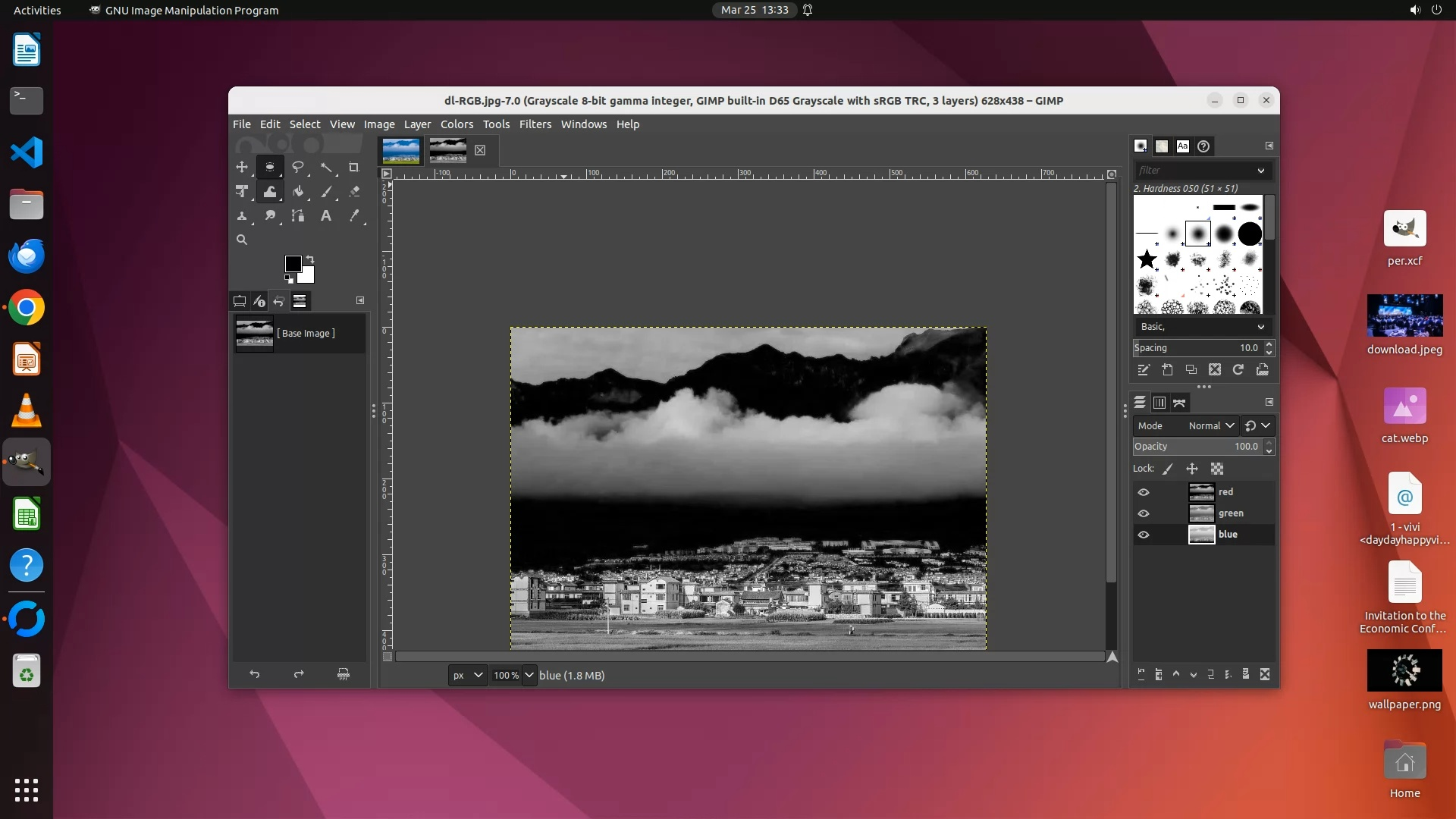Open the zoom percentage dropdown in status bar
This screenshot has width=1456, height=819.
point(529,675)
